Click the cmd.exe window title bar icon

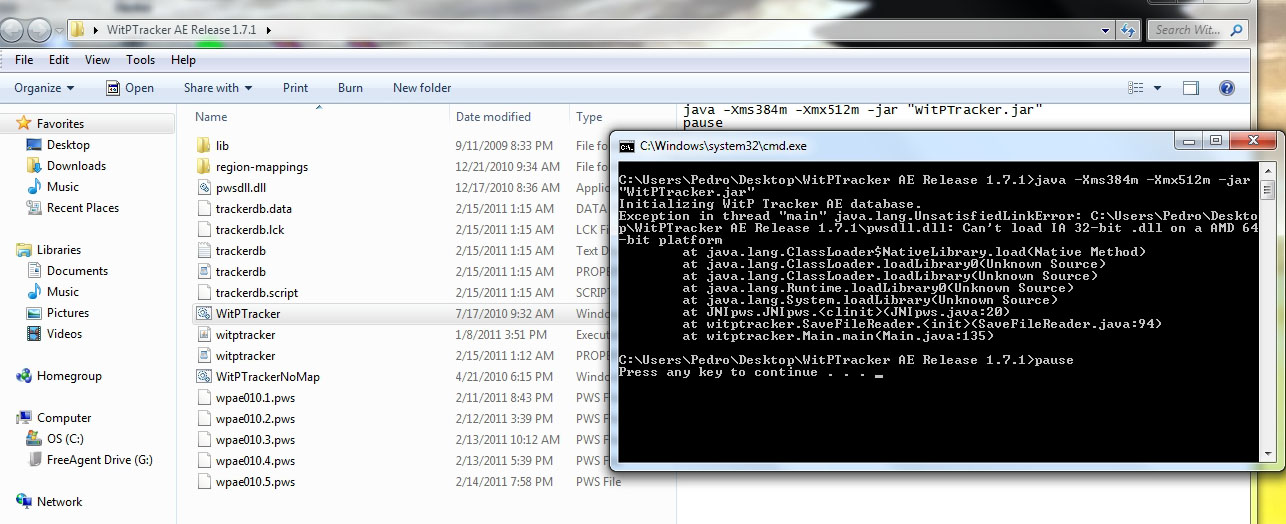[x=627, y=146]
